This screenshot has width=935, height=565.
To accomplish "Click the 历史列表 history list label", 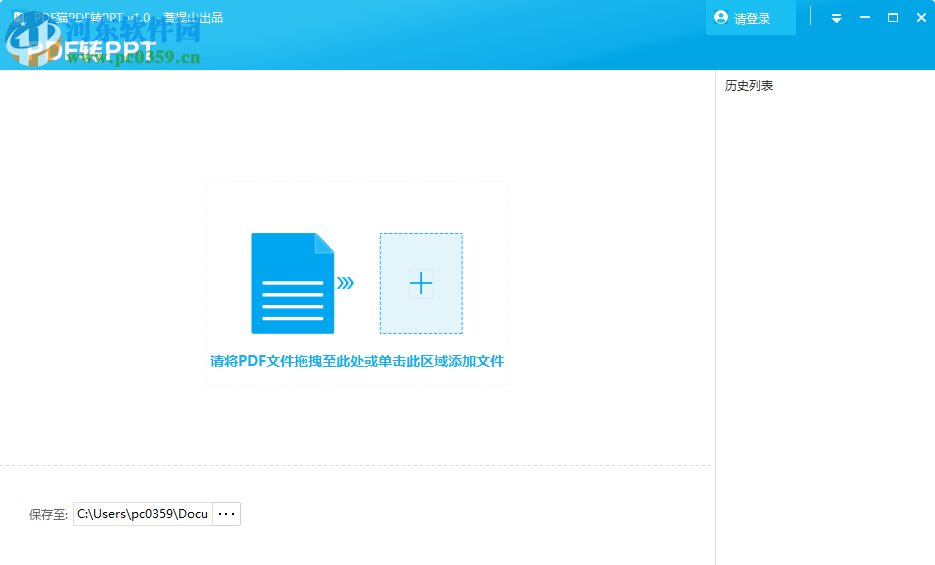I will click(749, 85).
